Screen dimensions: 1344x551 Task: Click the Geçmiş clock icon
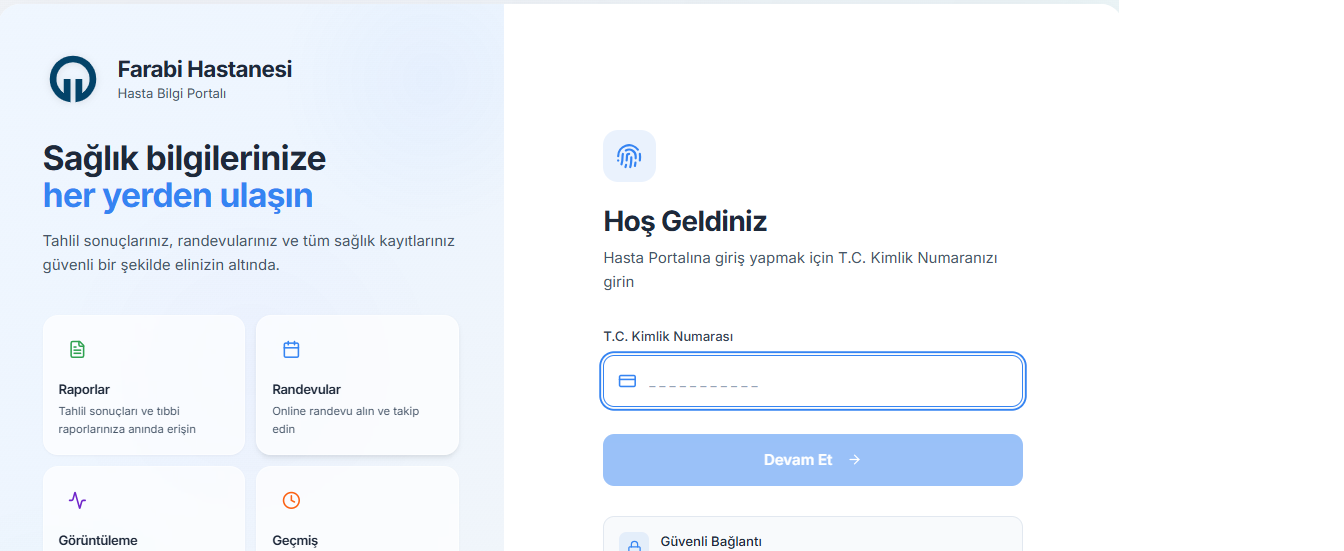[x=291, y=500]
